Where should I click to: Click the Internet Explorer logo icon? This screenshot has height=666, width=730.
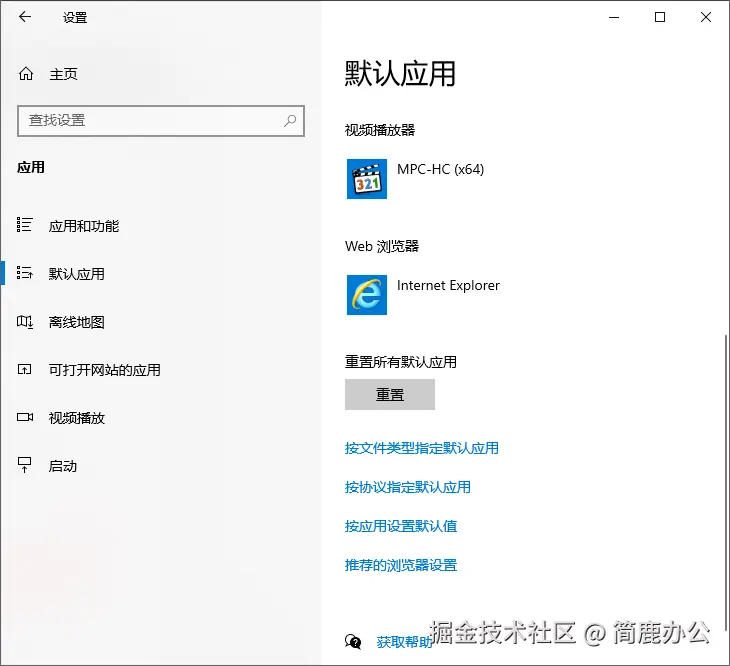(x=367, y=295)
